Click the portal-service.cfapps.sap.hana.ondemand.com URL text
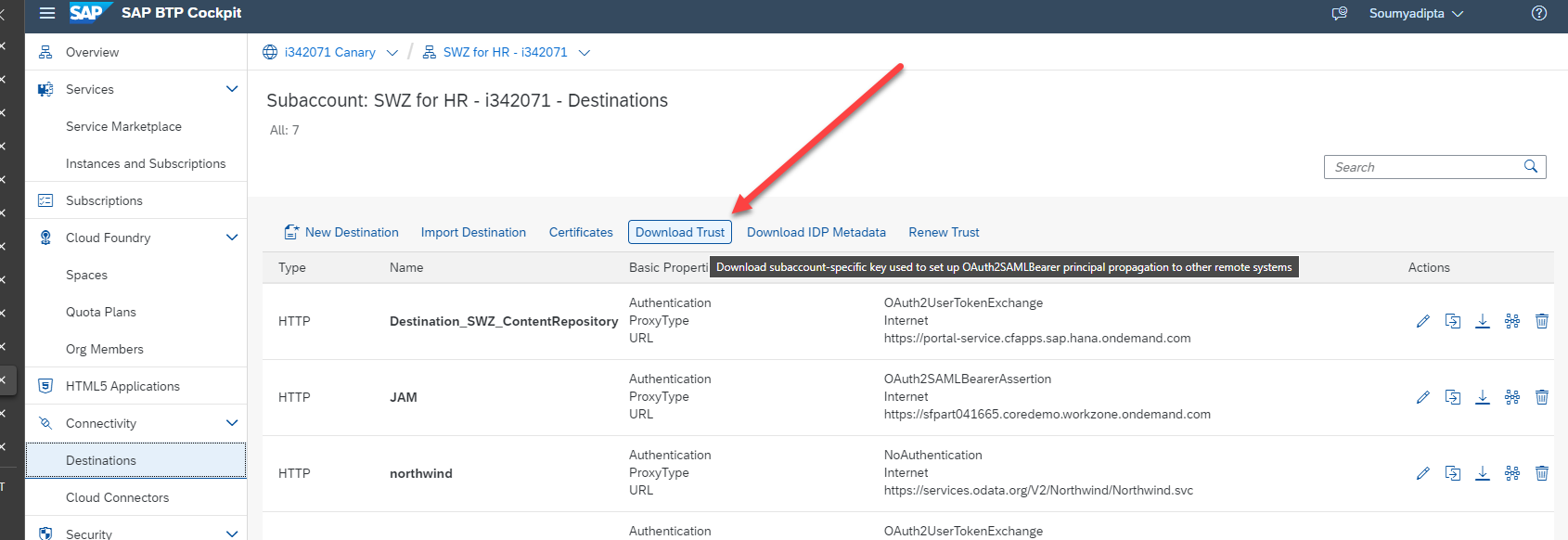 (x=1037, y=338)
